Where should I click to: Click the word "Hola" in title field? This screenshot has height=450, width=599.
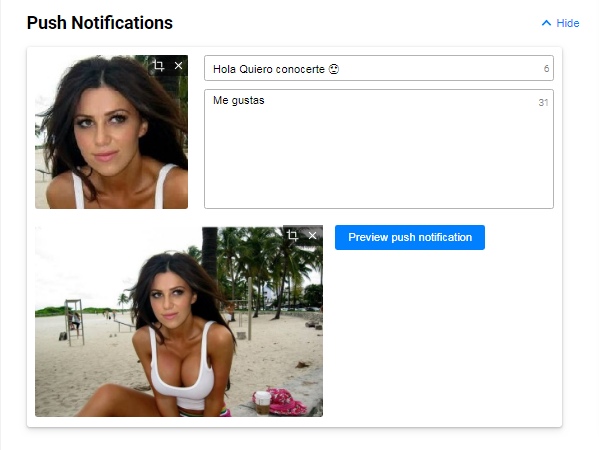coord(224,69)
